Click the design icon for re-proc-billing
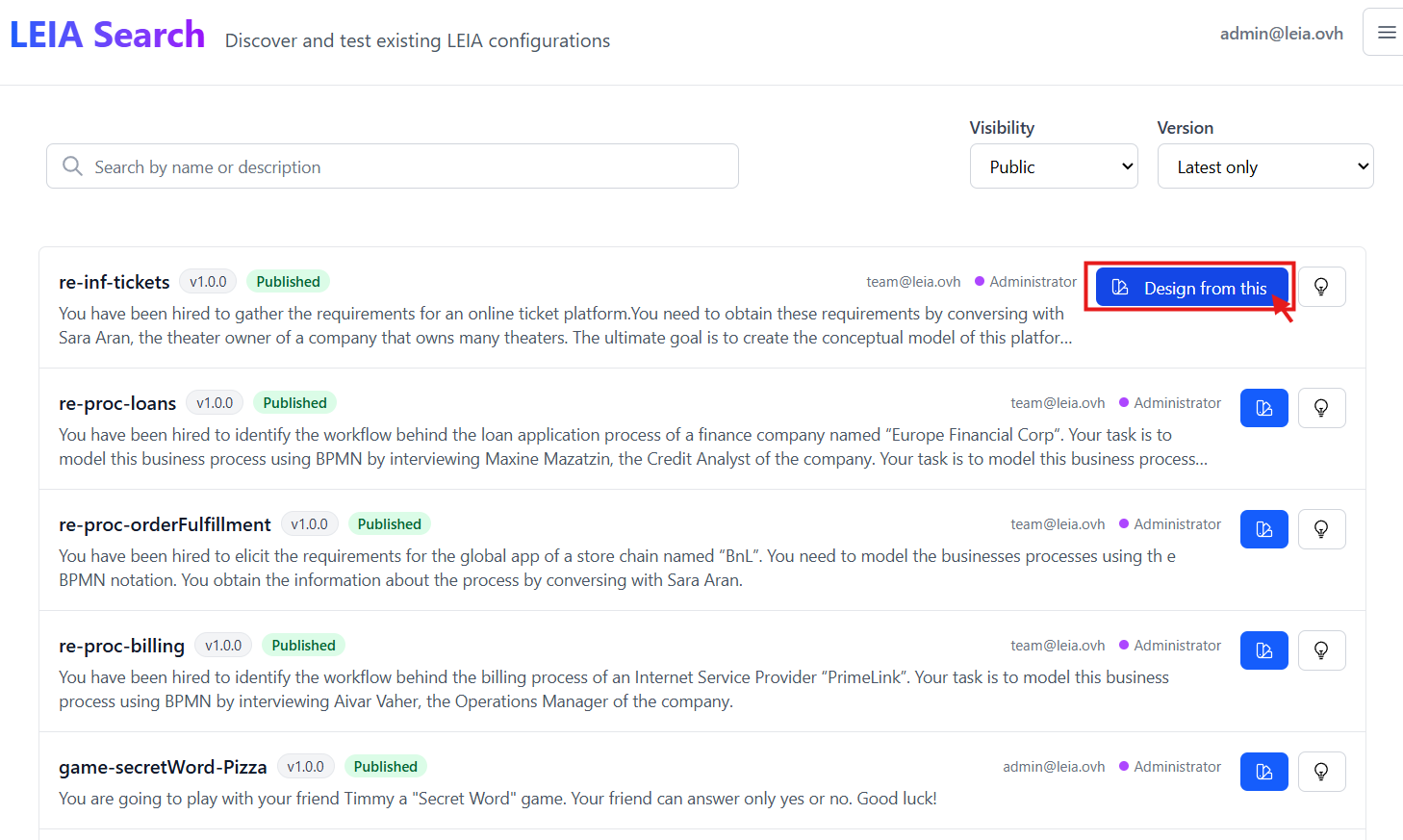The height and width of the screenshot is (840, 1403). pyautogui.click(x=1263, y=650)
